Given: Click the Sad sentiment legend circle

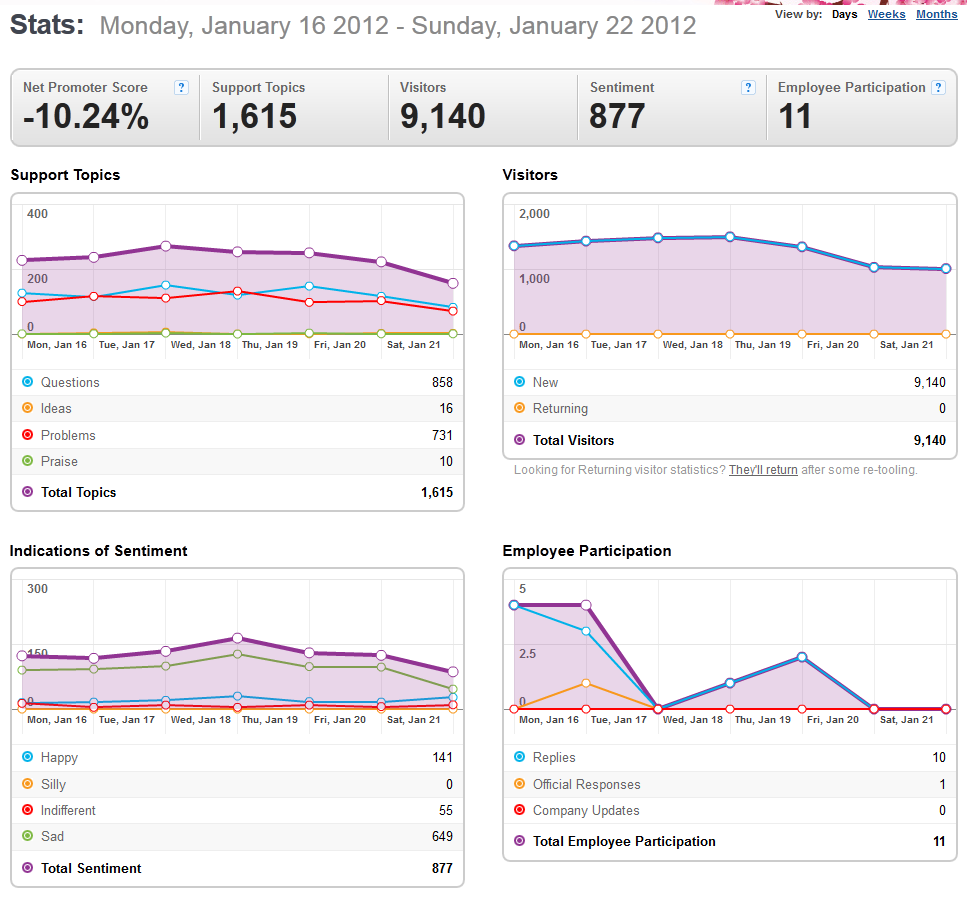Looking at the screenshot, I should 27,836.
